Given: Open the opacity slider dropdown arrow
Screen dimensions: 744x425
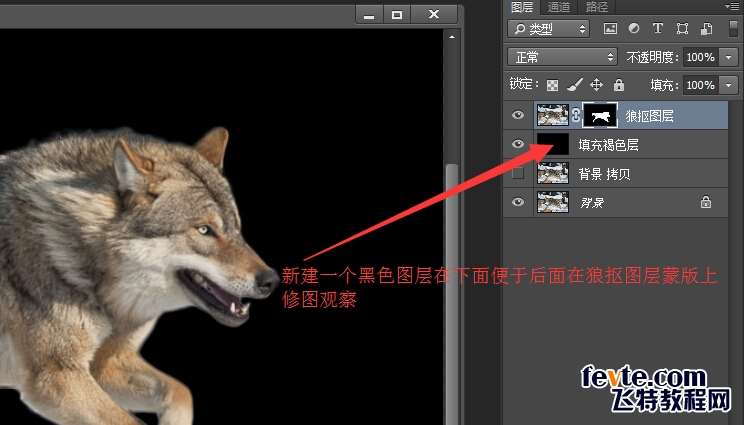Looking at the screenshot, I should click(x=728, y=57).
